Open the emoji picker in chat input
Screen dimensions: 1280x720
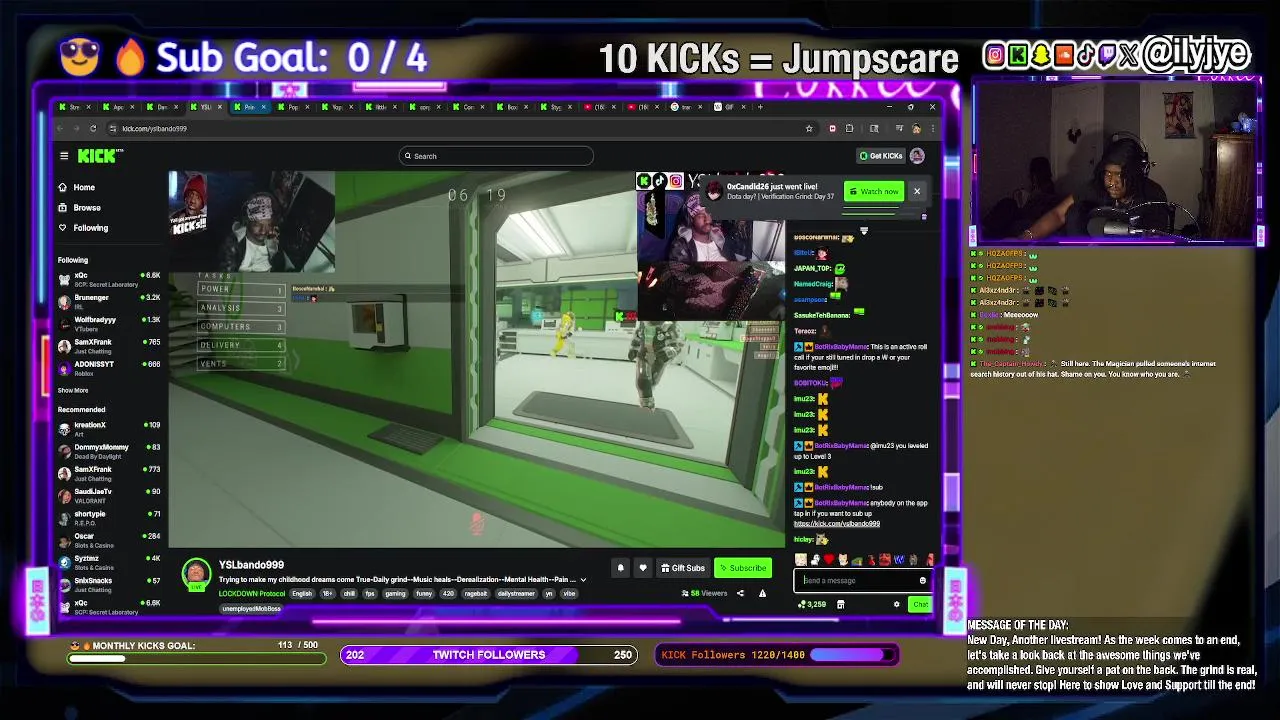923,580
